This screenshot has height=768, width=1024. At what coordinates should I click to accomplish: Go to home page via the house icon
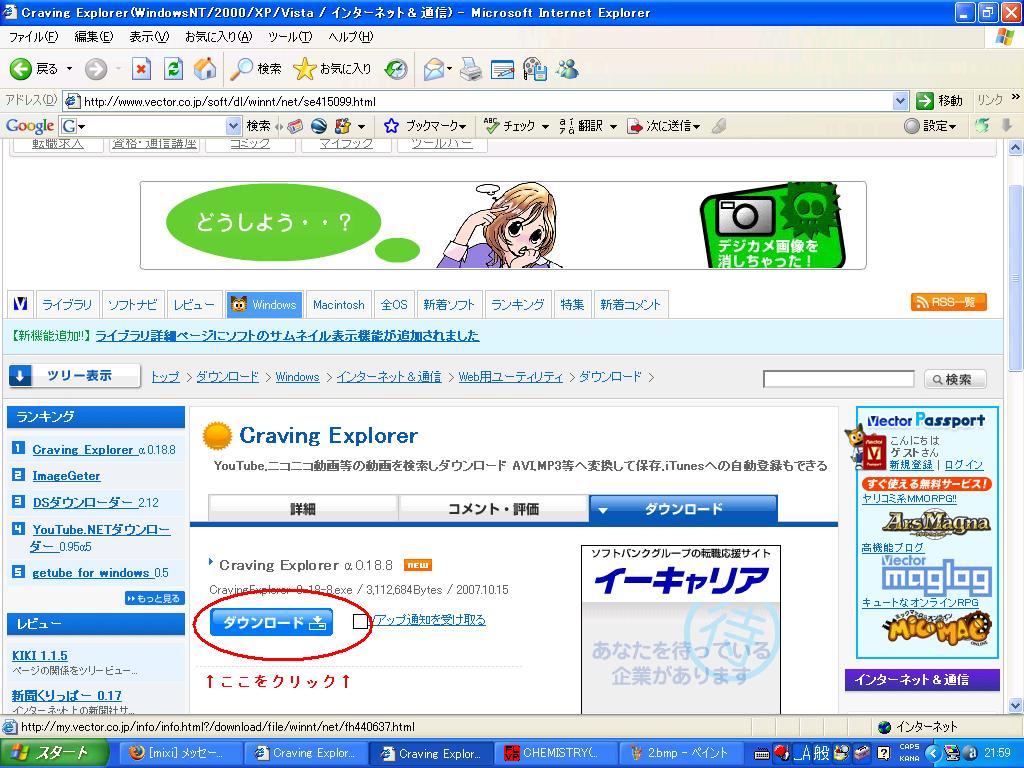pos(205,69)
